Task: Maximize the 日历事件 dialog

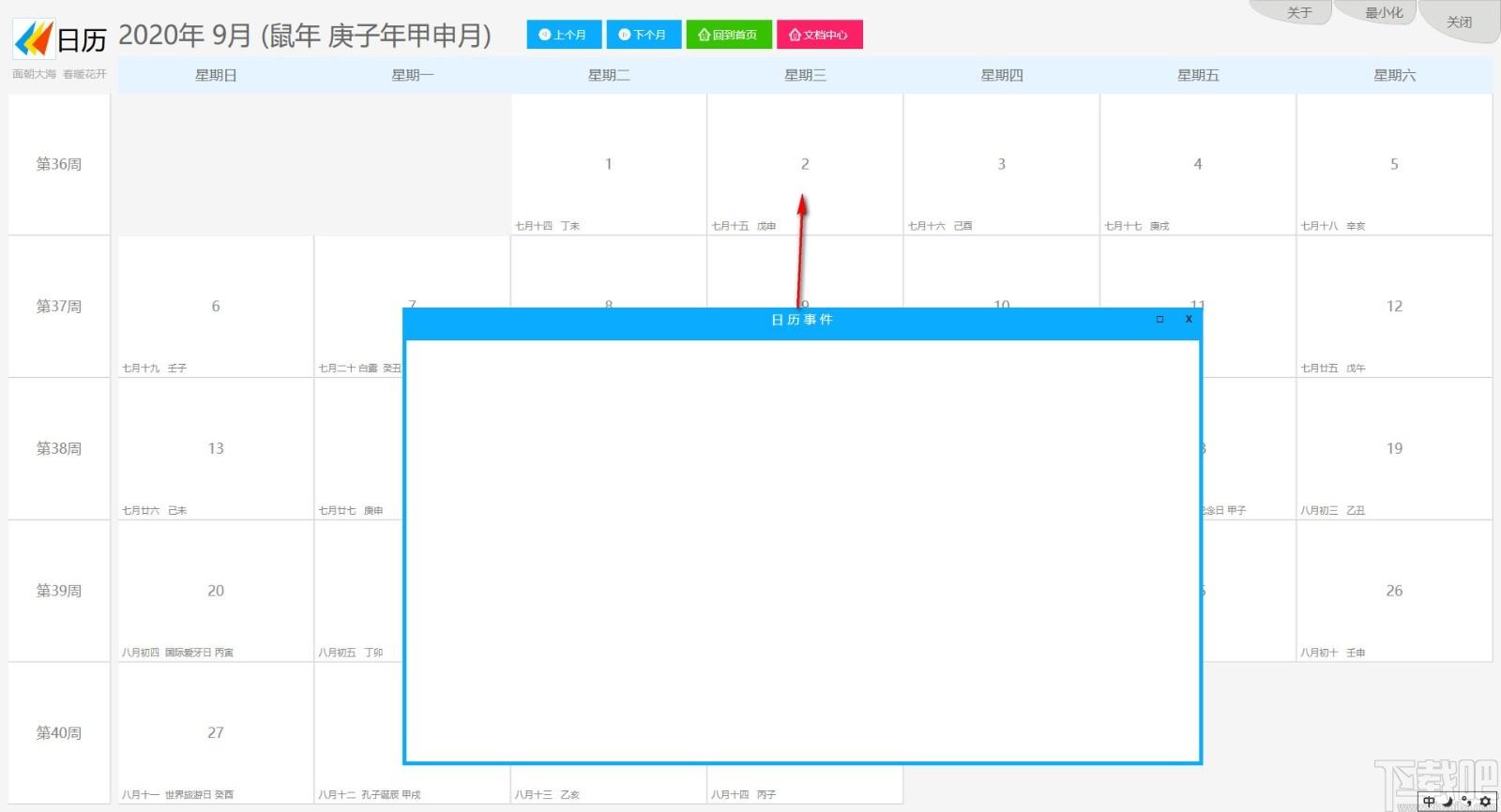Action: coord(1160,320)
